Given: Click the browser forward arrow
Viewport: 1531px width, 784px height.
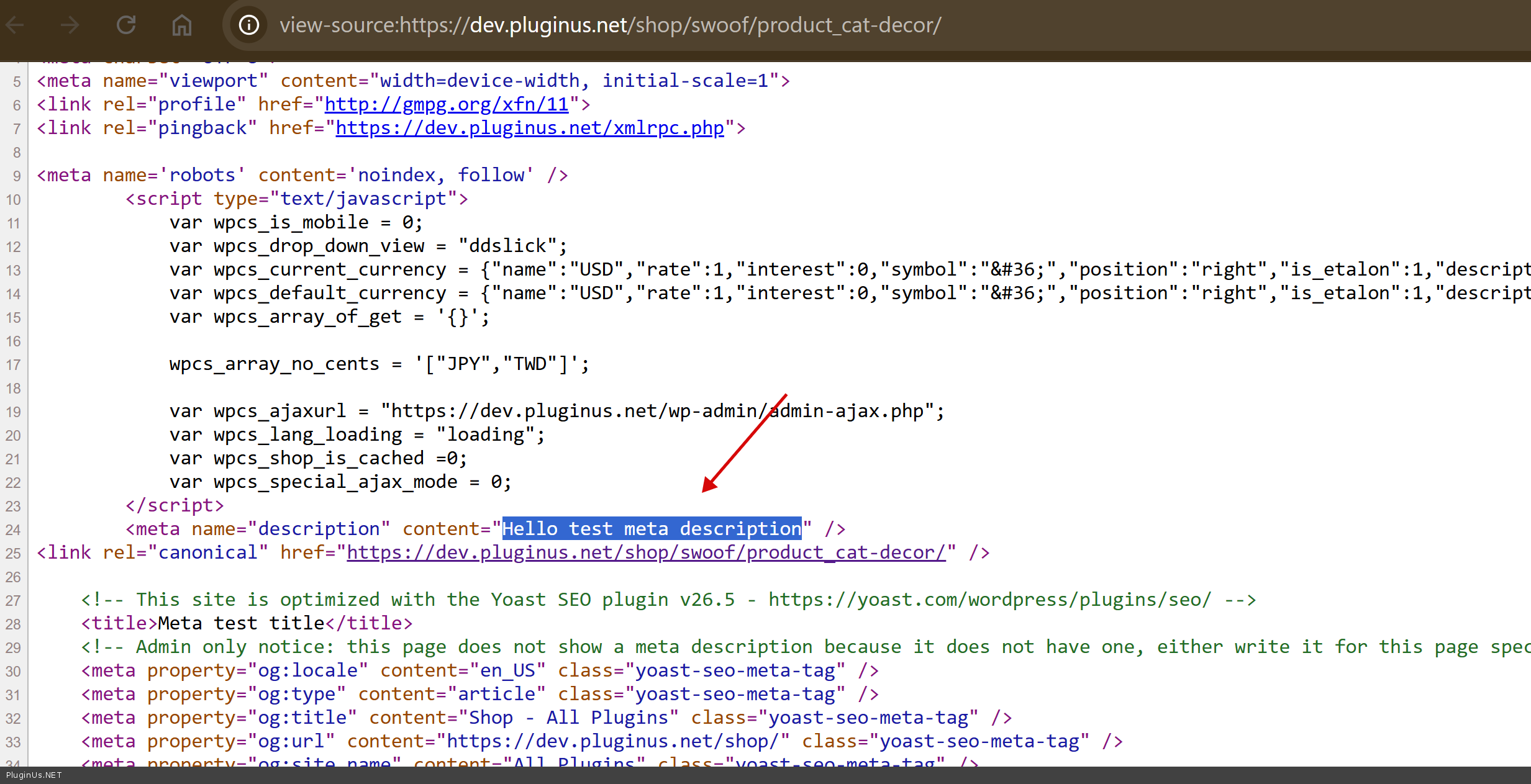Looking at the screenshot, I should [70, 25].
